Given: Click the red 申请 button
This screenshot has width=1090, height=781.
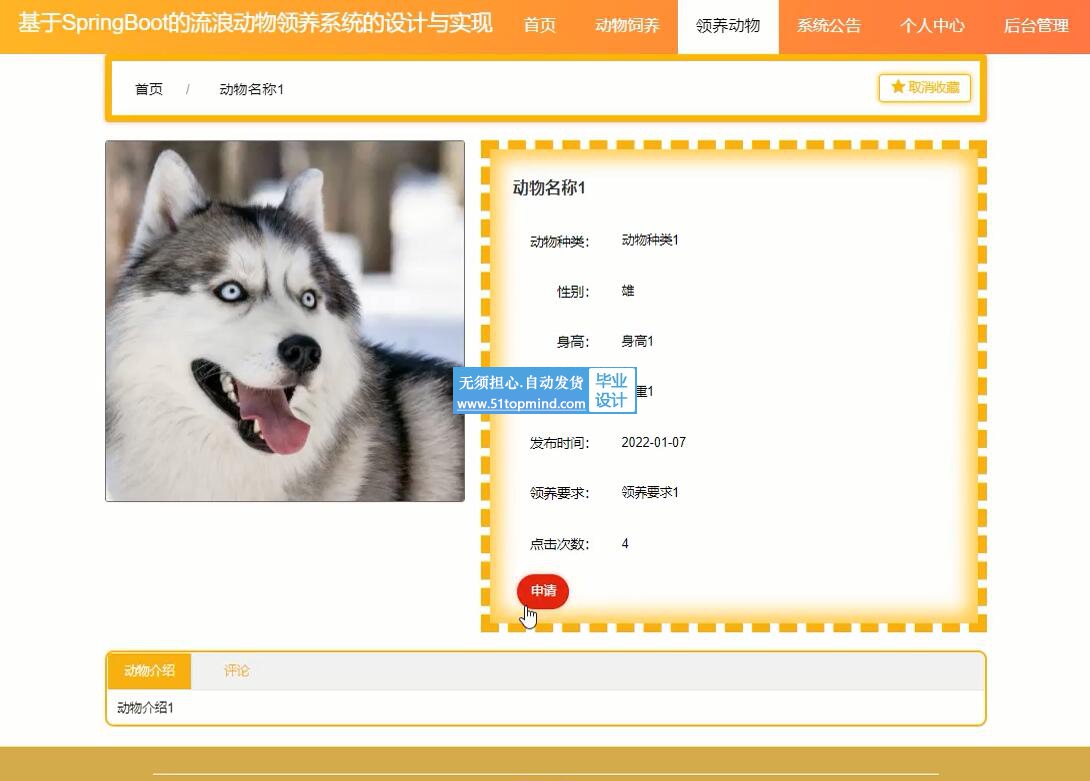Looking at the screenshot, I should (x=543, y=591).
